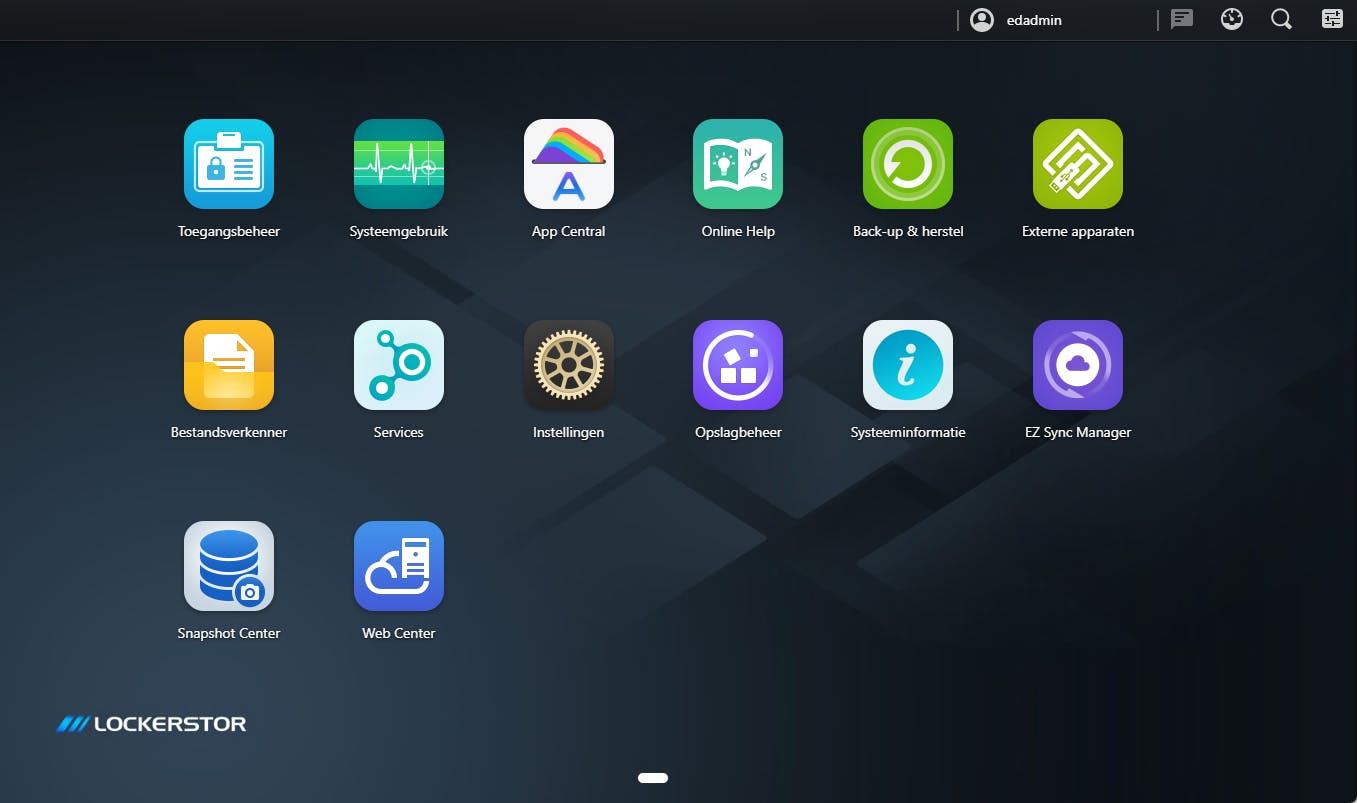Open Instellingen gear app
The image size is (1357, 803).
569,365
